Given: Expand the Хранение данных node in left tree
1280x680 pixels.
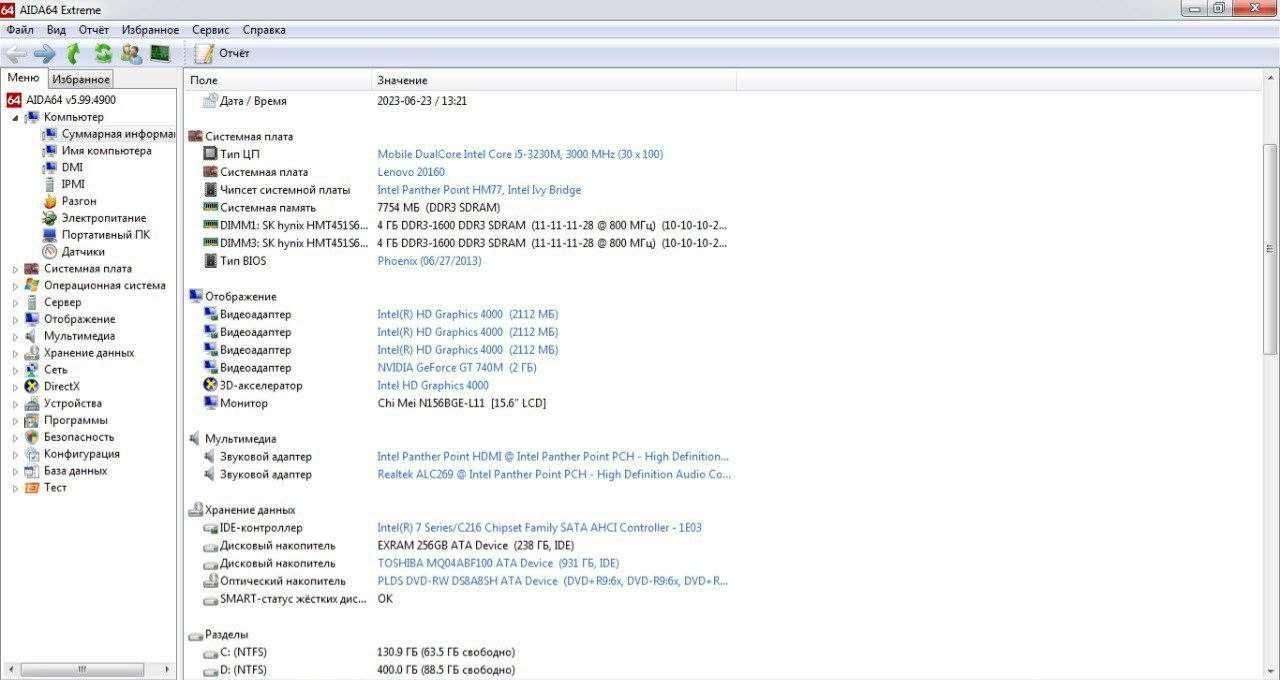Looking at the screenshot, I should pos(15,353).
